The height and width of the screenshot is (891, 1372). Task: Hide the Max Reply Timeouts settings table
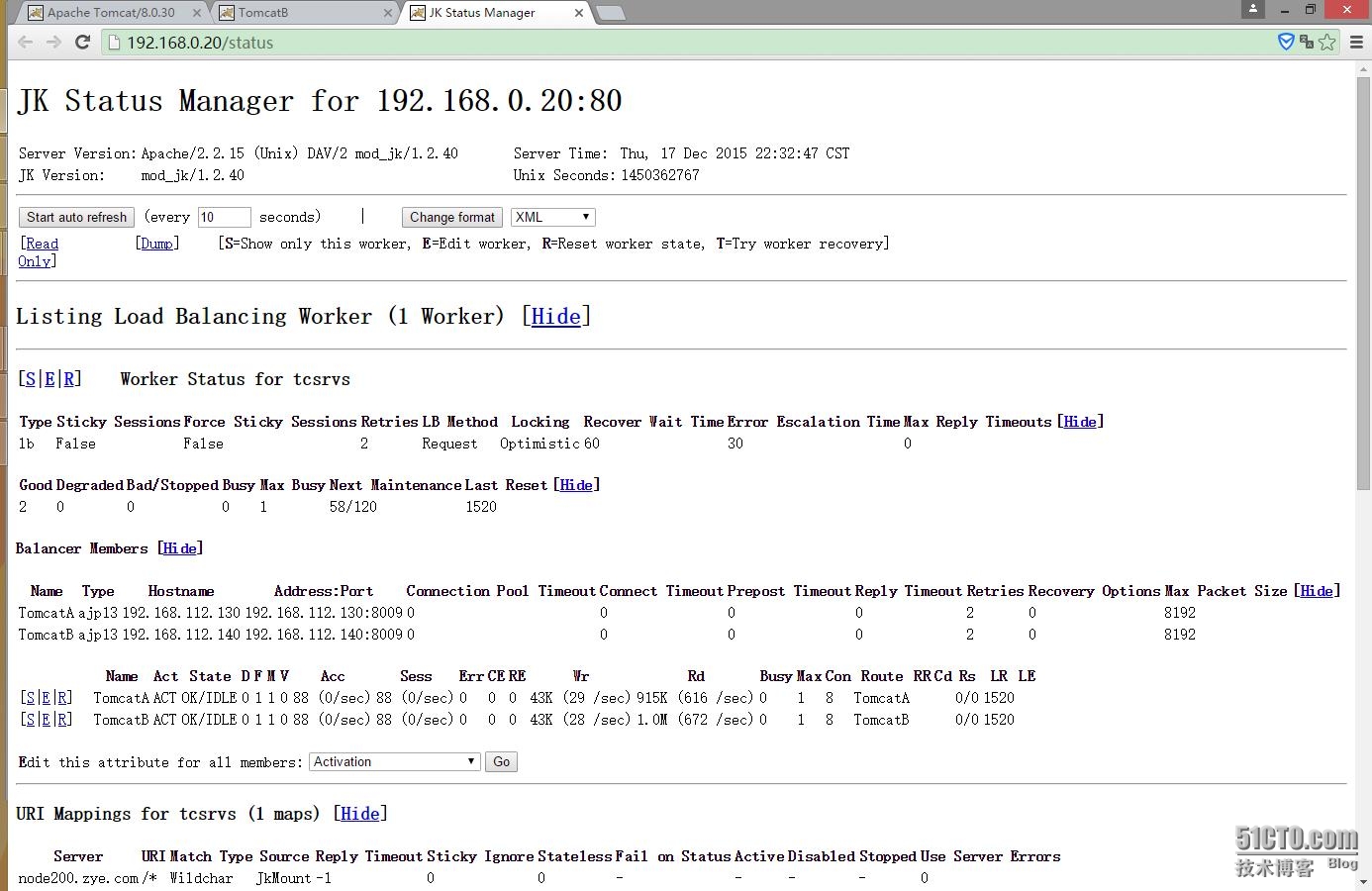(x=1080, y=422)
